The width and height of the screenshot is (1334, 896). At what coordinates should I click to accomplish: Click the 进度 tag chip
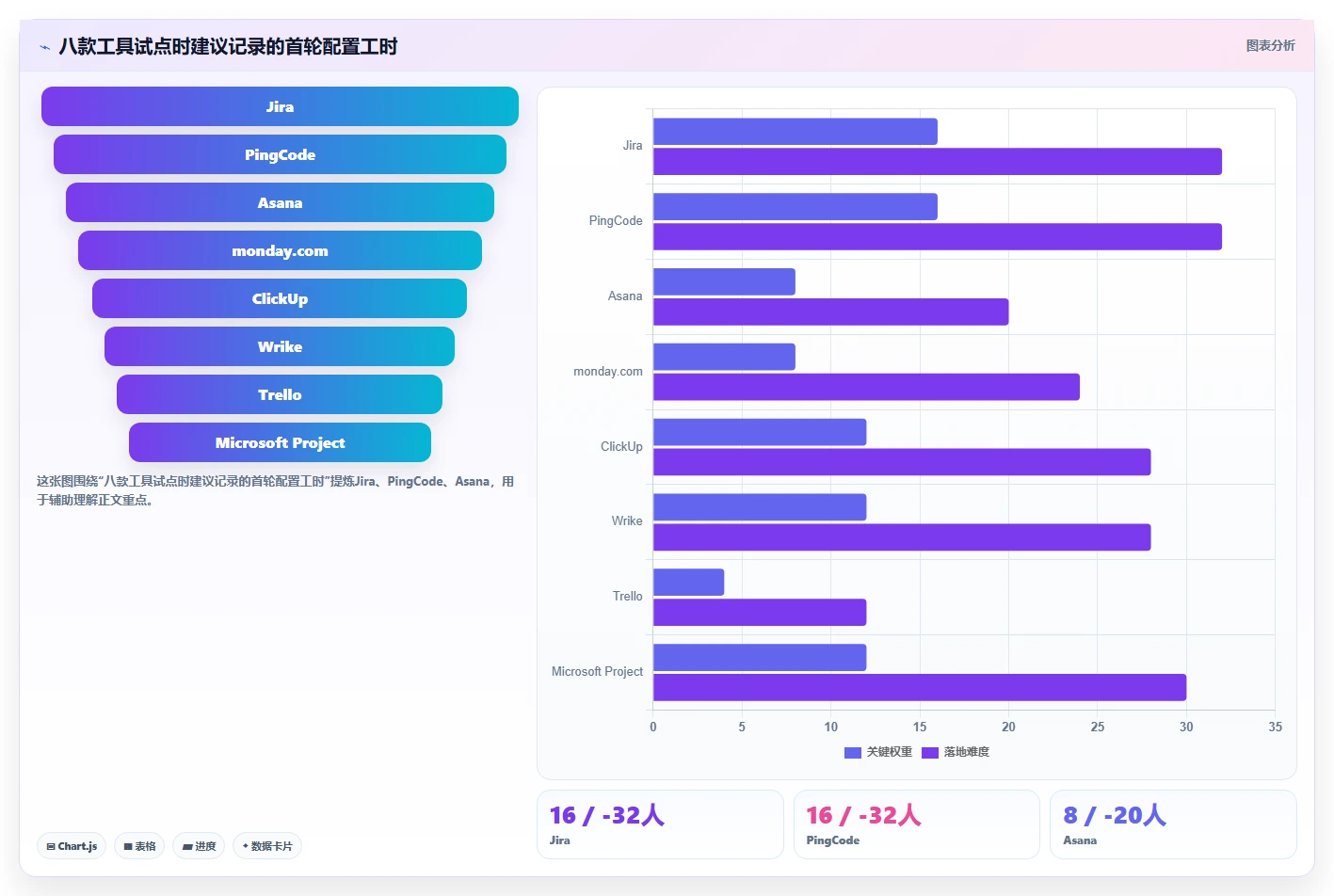199,846
